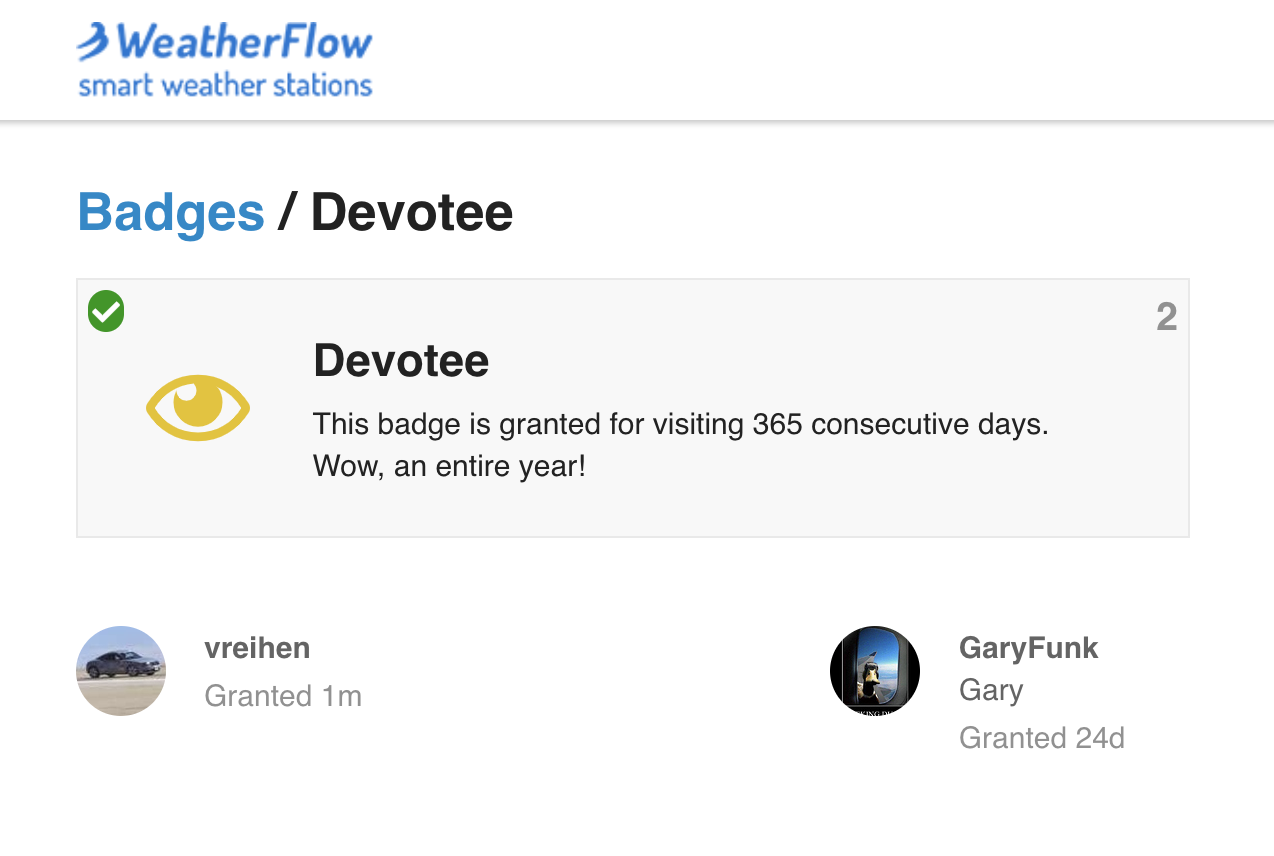Click the bird glyph beside WeatherFlow
This screenshot has height=856, width=1274.
[93, 42]
